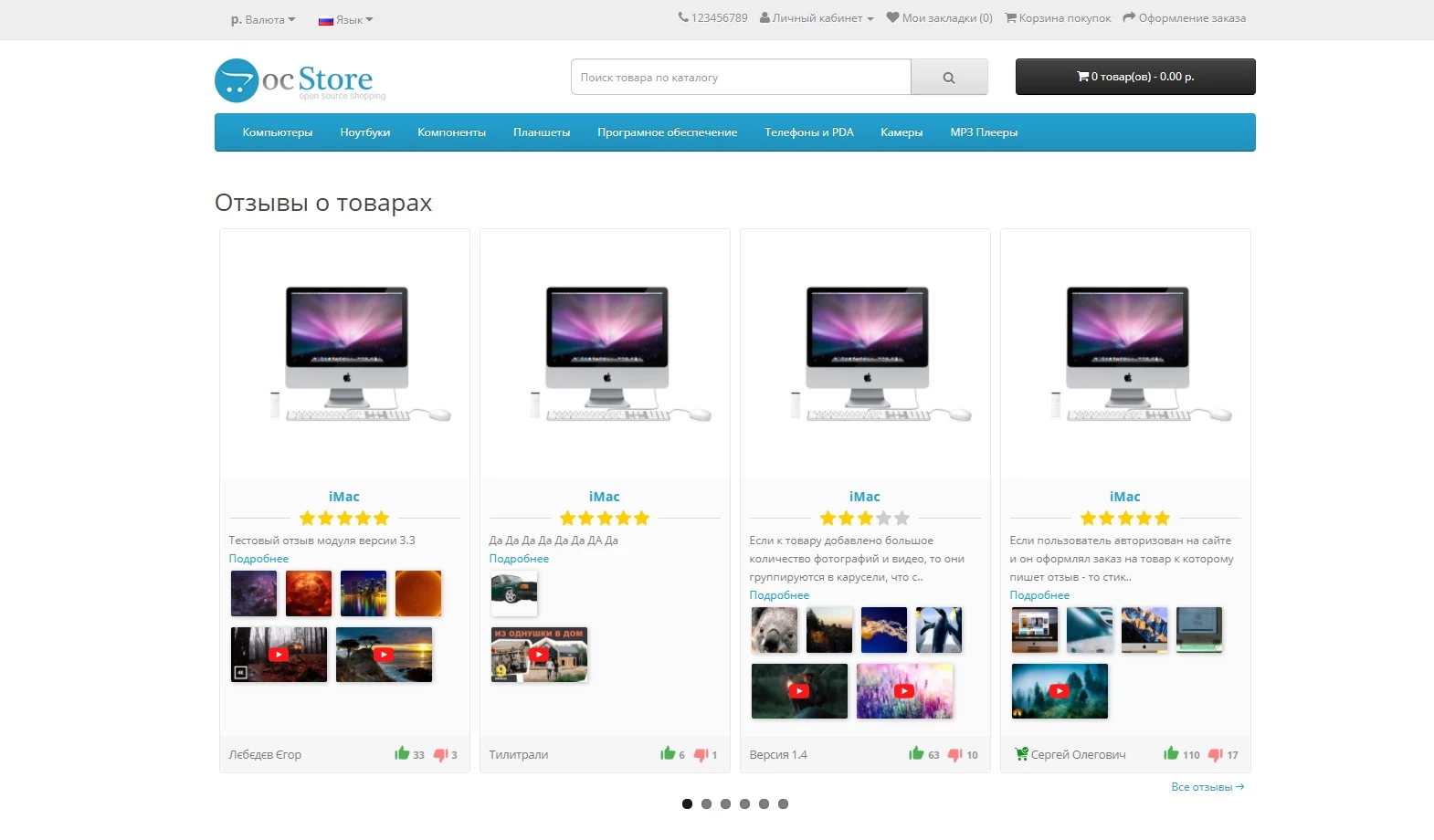Open the Личный кабинет dropdown

coord(817,18)
